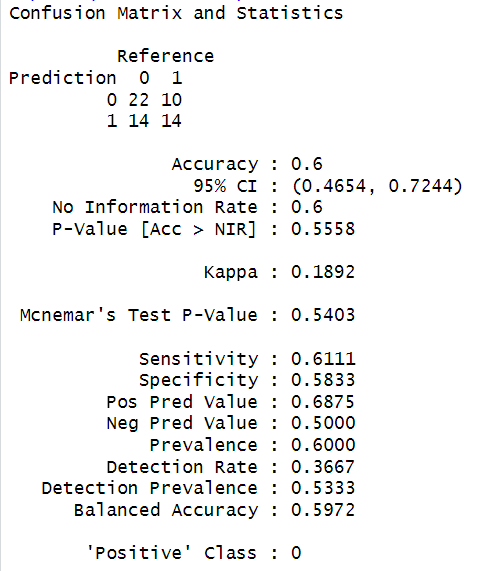478x571 pixels.
Task: Click the 95% CI interval values
Action: pyautogui.click(x=377, y=186)
